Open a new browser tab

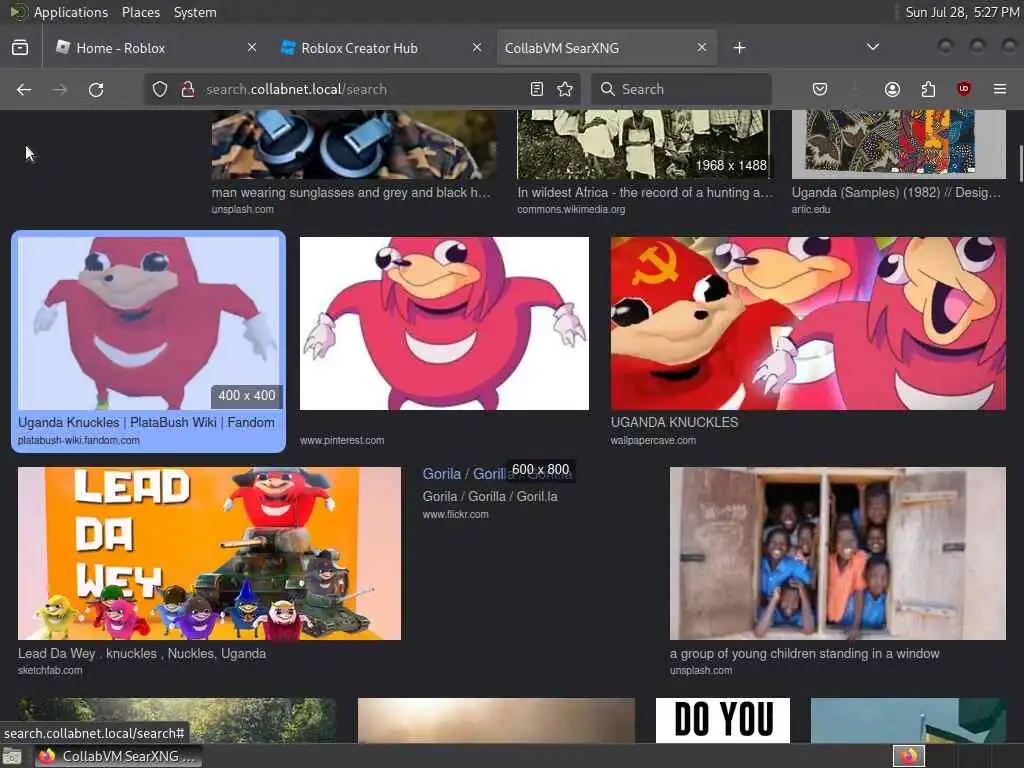point(739,48)
